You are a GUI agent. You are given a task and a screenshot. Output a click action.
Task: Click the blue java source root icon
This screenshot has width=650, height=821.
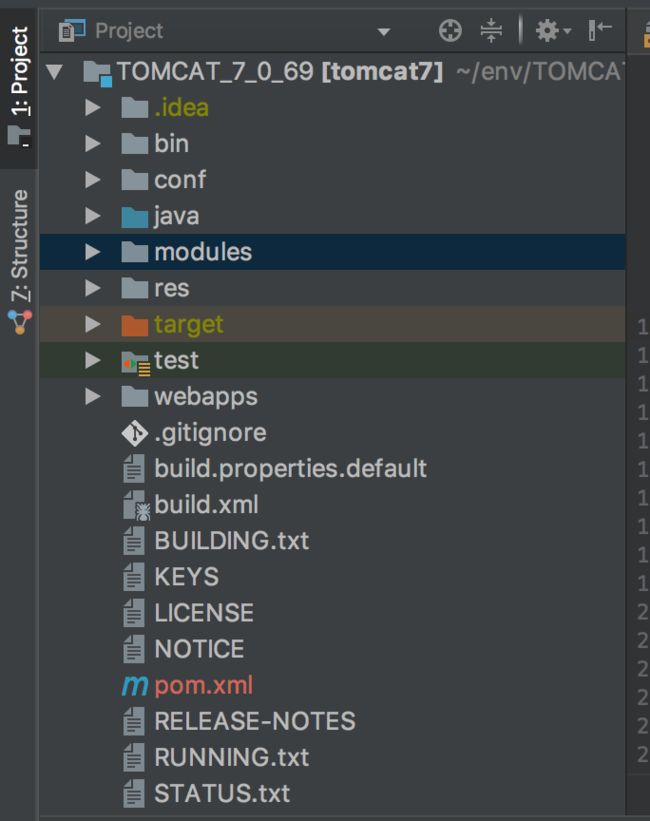[135, 216]
